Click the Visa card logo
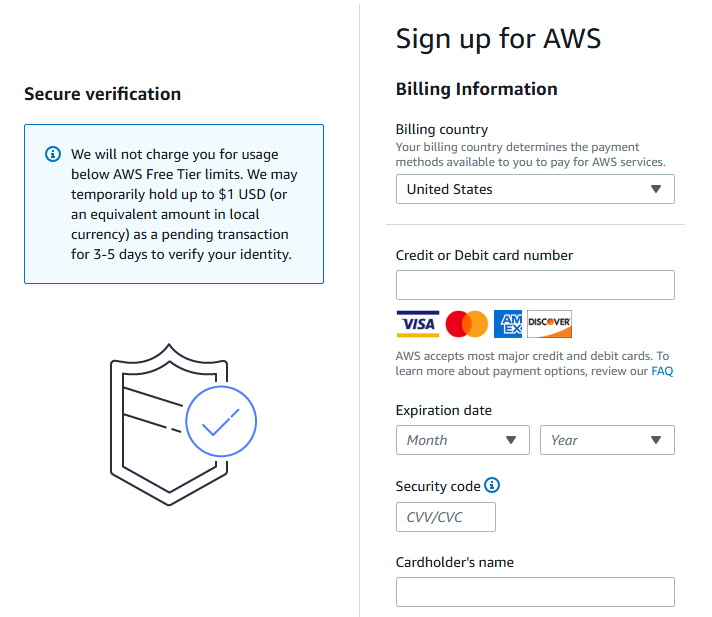Viewport: 712px width, 617px height. [x=418, y=324]
